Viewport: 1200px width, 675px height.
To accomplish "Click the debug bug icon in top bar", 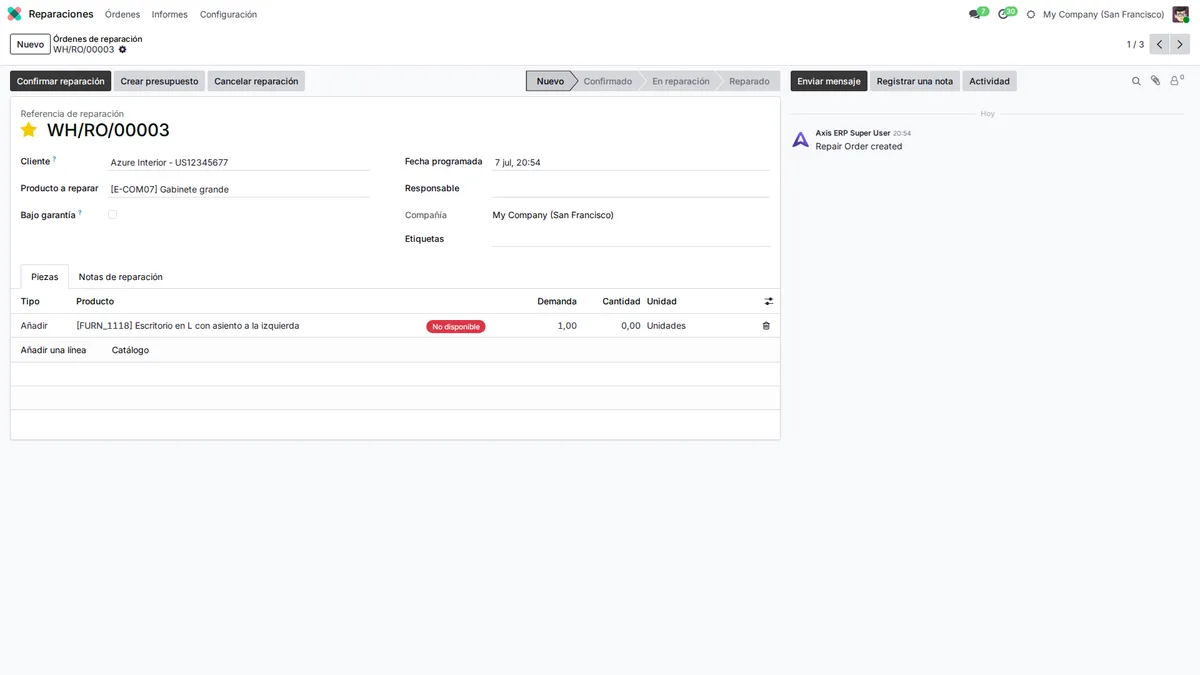I will pos(1031,14).
